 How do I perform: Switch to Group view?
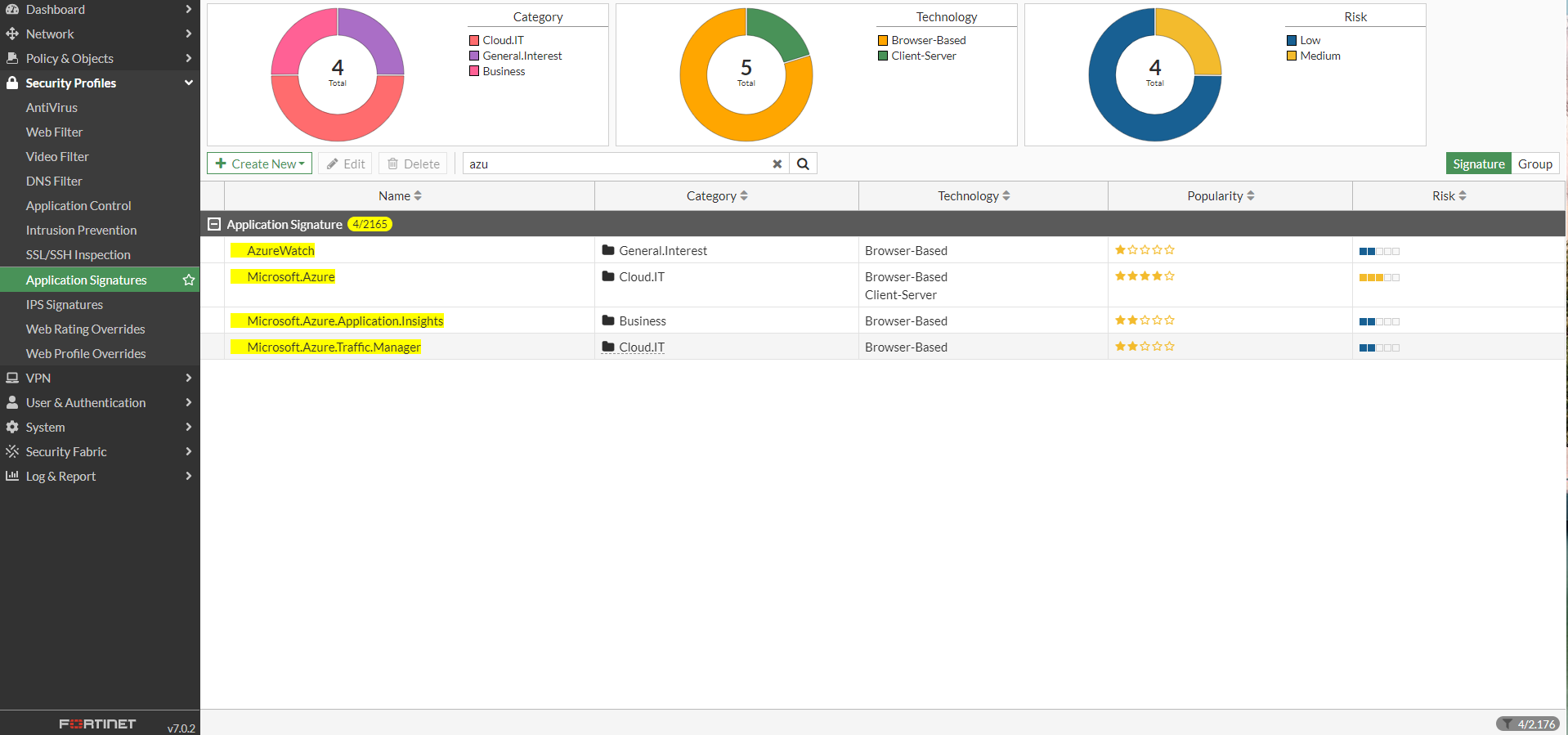tap(1535, 164)
